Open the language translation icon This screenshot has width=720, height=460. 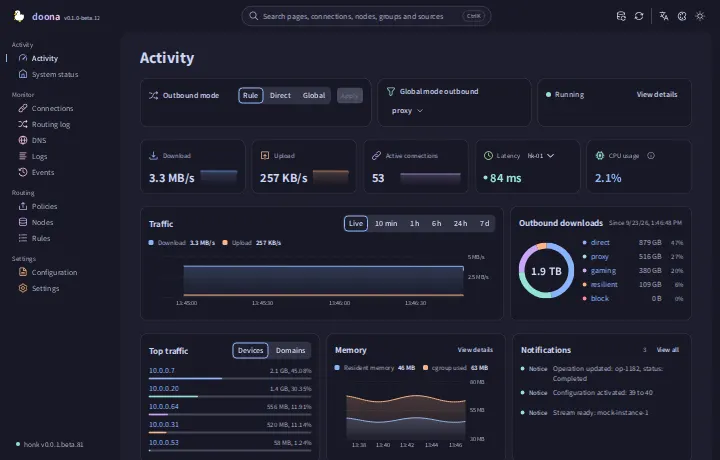click(664, 16)
